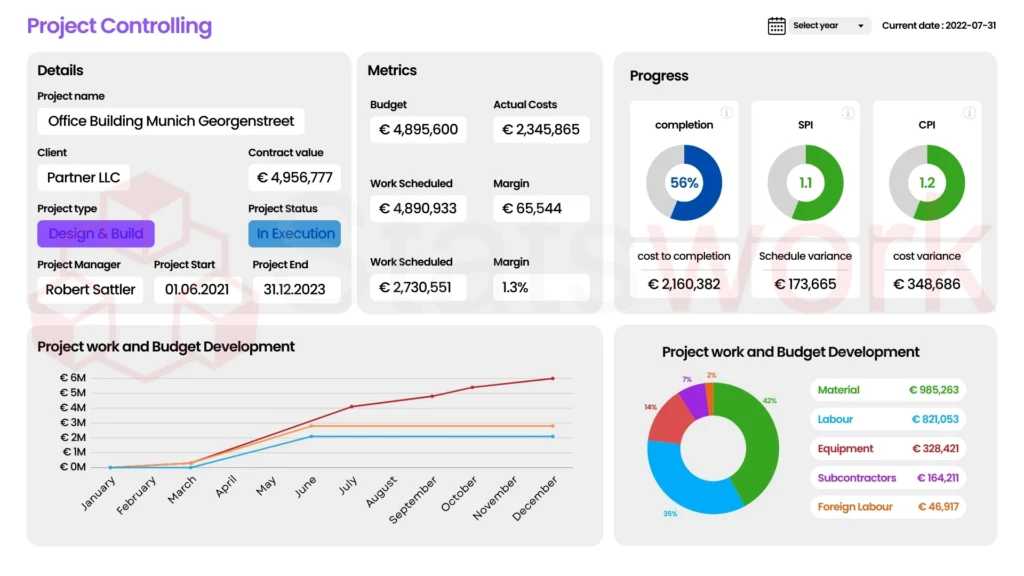
Task: Click the Current date : 2022-07-31 text
Action: pos(939,26)
